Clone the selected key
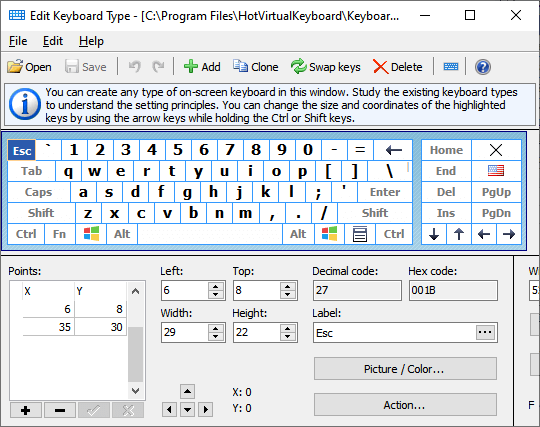 (x=256, y=67)
